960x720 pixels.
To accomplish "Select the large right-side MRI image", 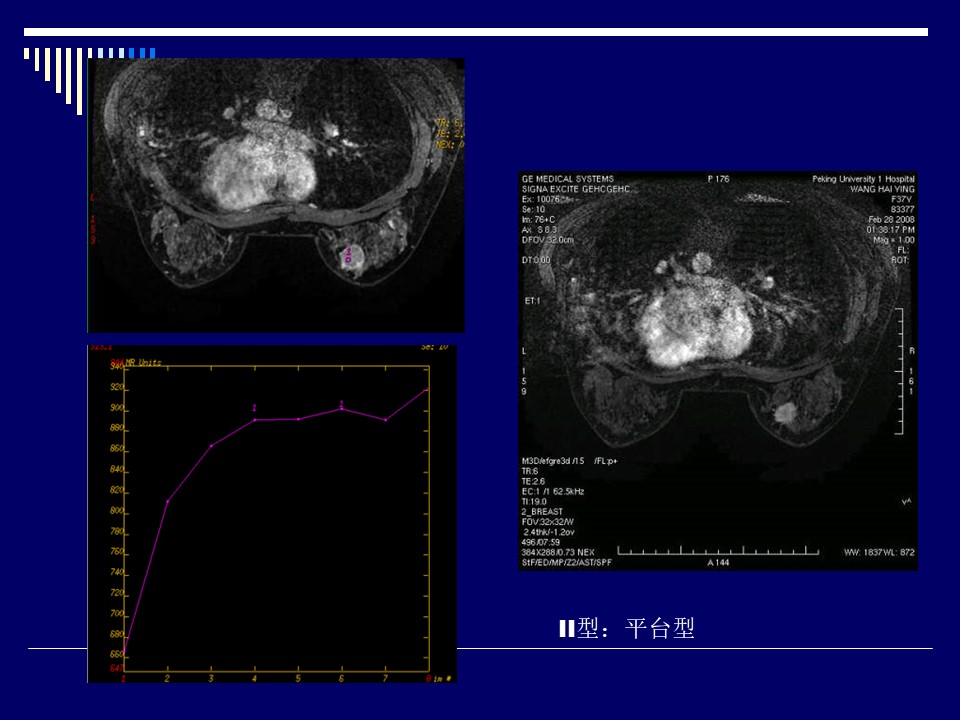I will coord(718,371).
